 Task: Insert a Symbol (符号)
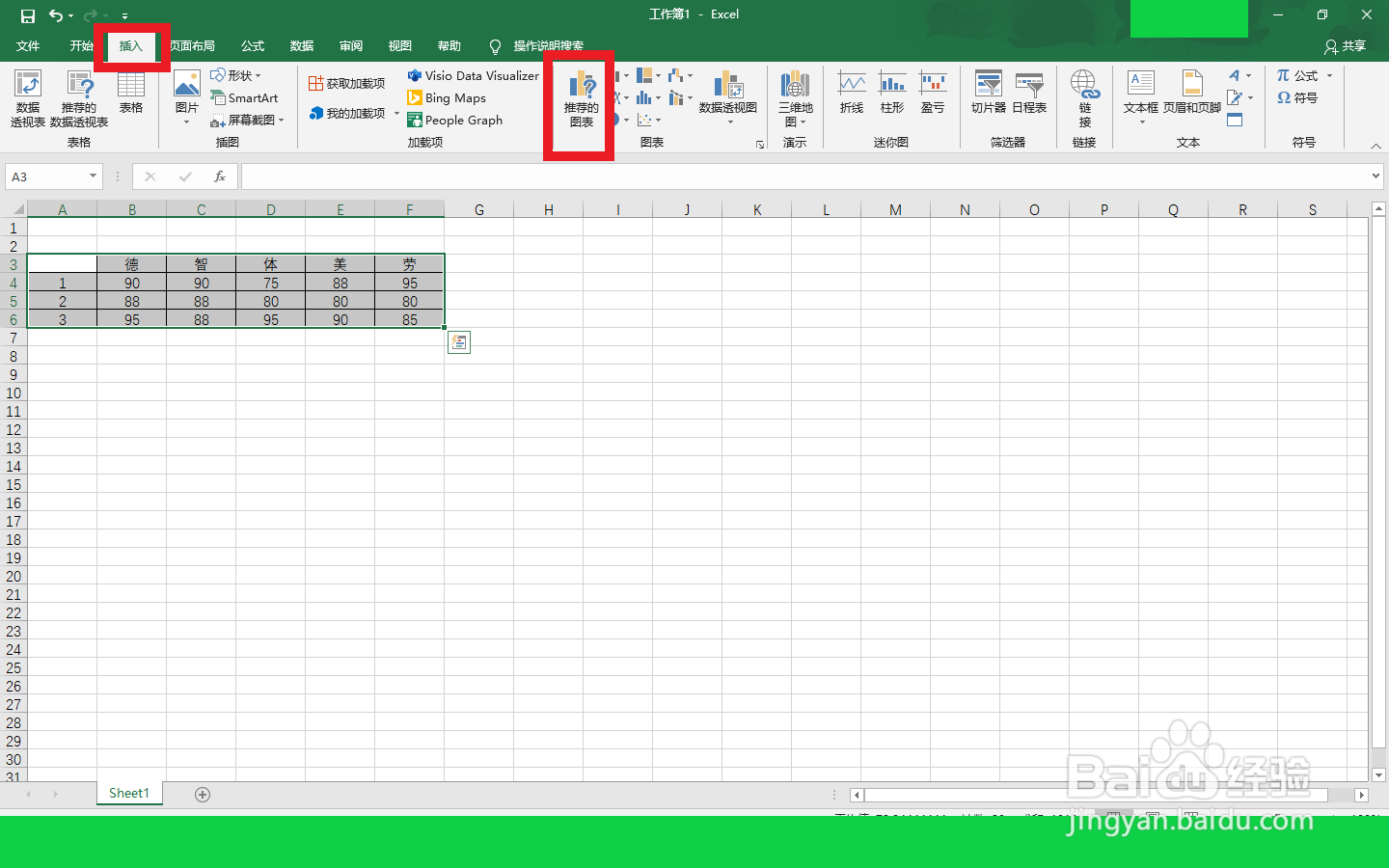pyautogui.click(x=1297, y=97)
